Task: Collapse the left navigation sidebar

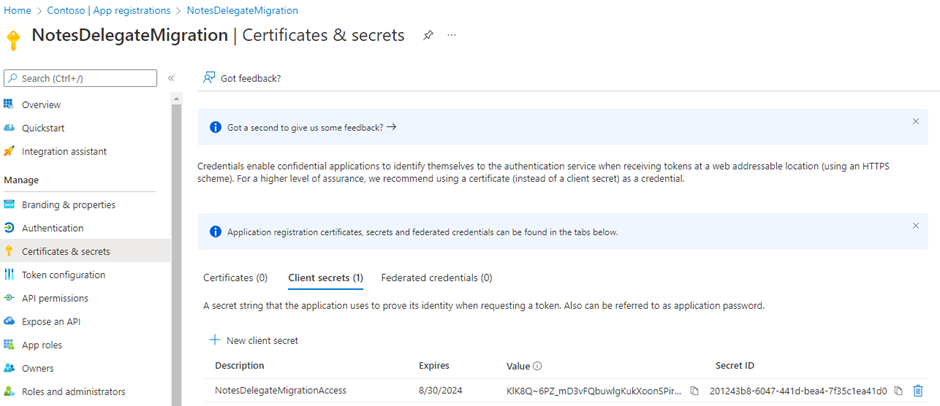Action: (171, 78)
